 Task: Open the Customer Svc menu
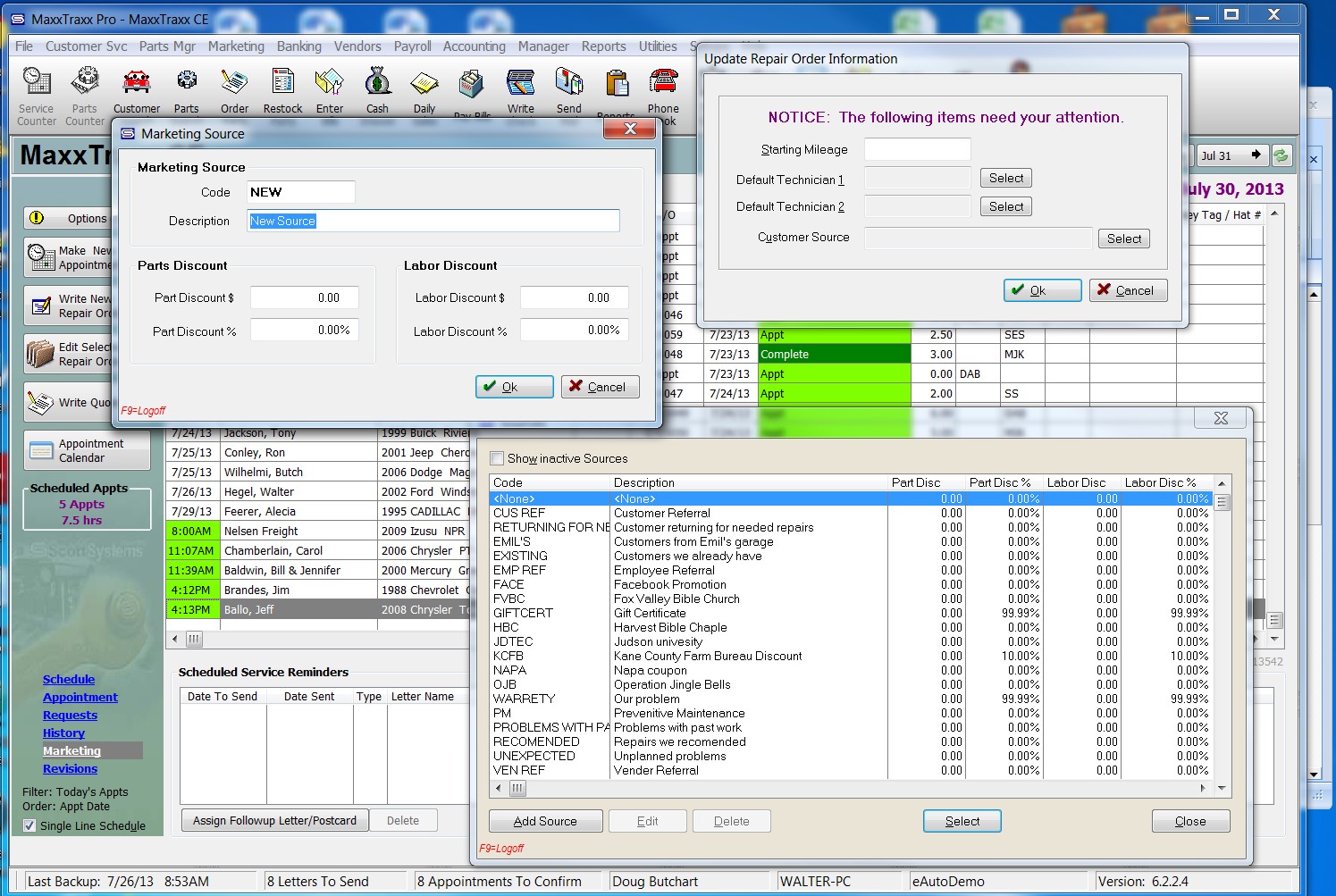[x=87, y=46]
